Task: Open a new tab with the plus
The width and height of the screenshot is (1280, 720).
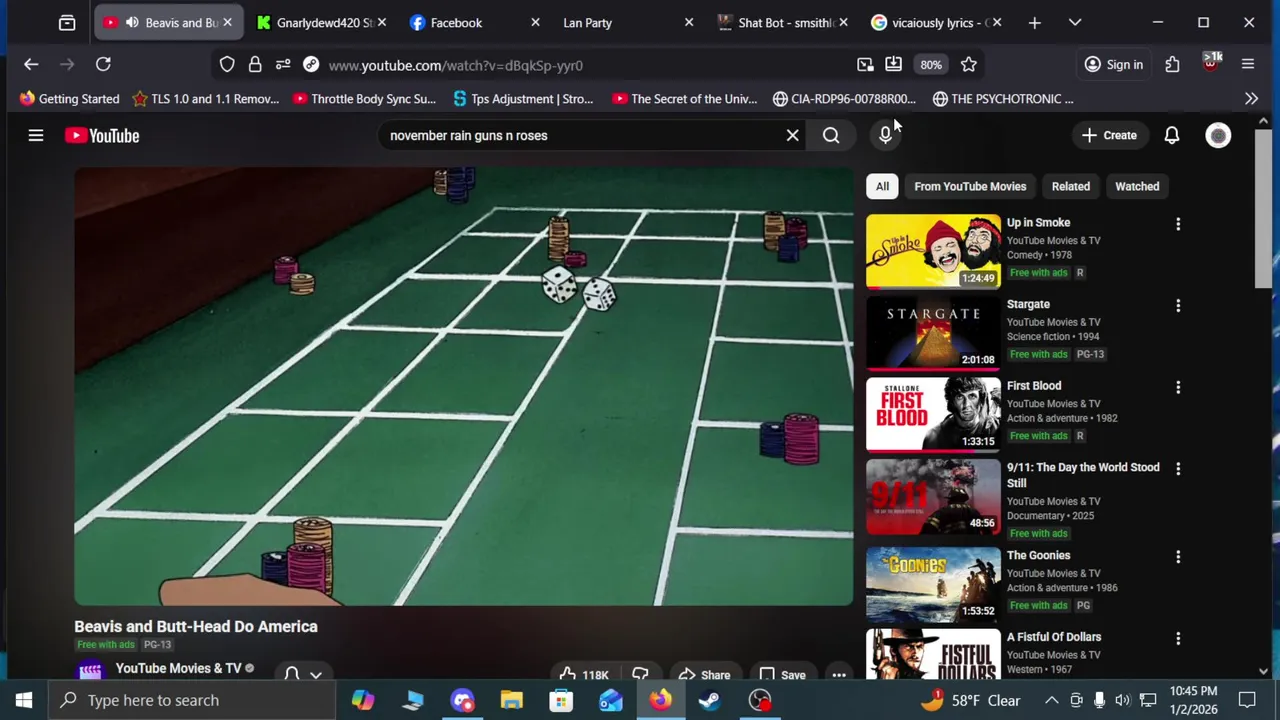Action: pos(1035,22)
